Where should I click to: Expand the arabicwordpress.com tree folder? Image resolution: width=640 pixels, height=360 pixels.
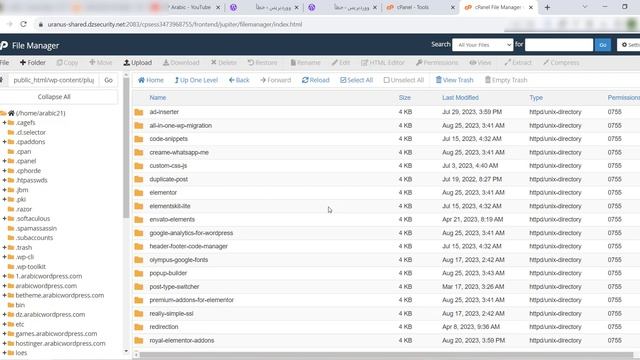tap(4, 286)
